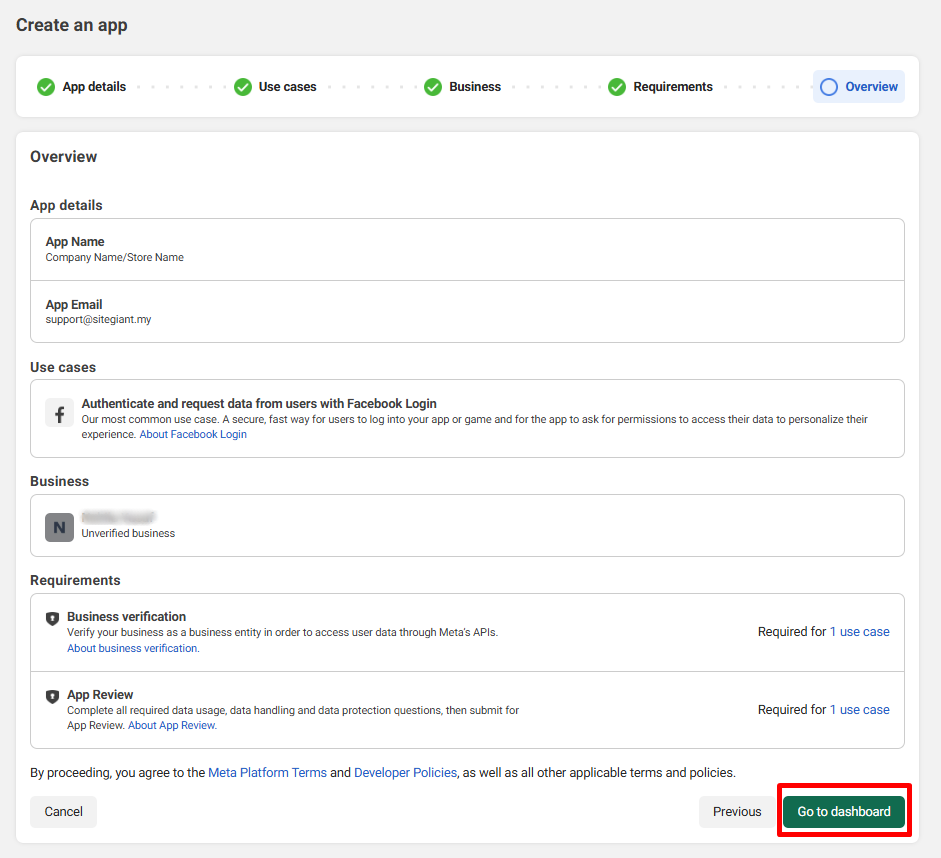Screen dimensions: 941x858
Task: Open the Developer Policies link
Action: click(406, 773)
